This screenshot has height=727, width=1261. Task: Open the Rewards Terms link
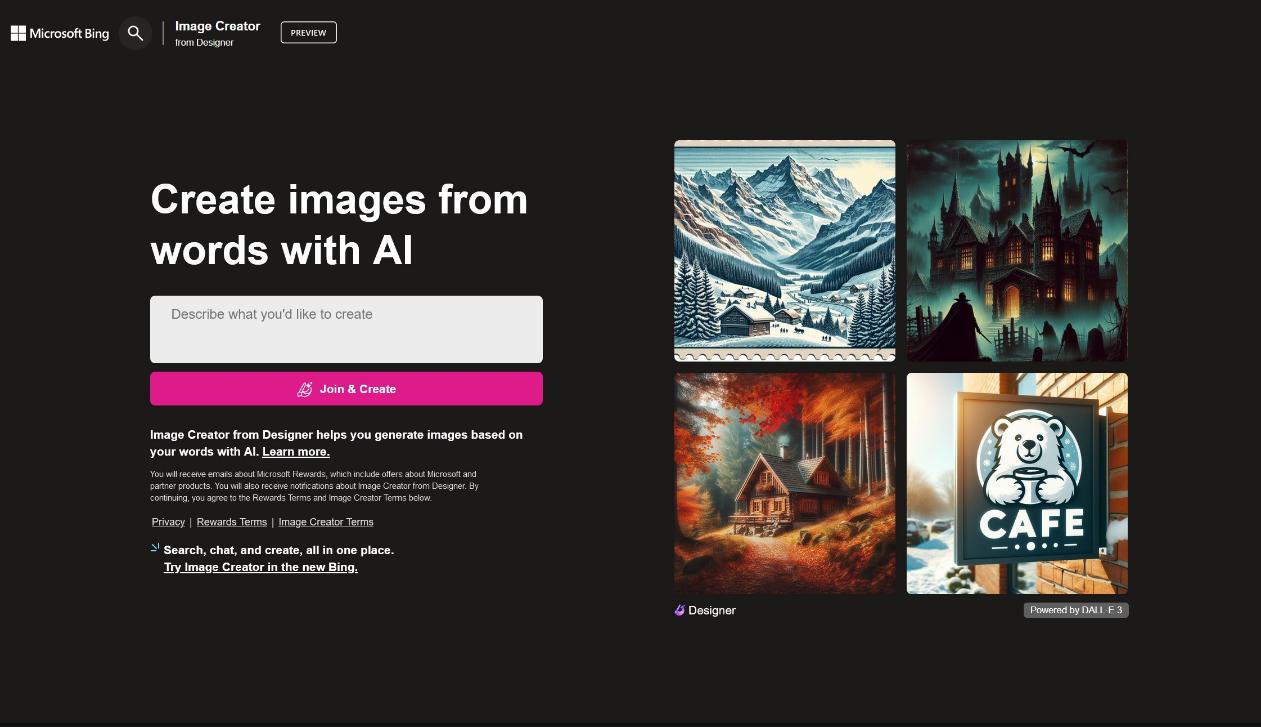pyautogui.click(x=231, y=521)
